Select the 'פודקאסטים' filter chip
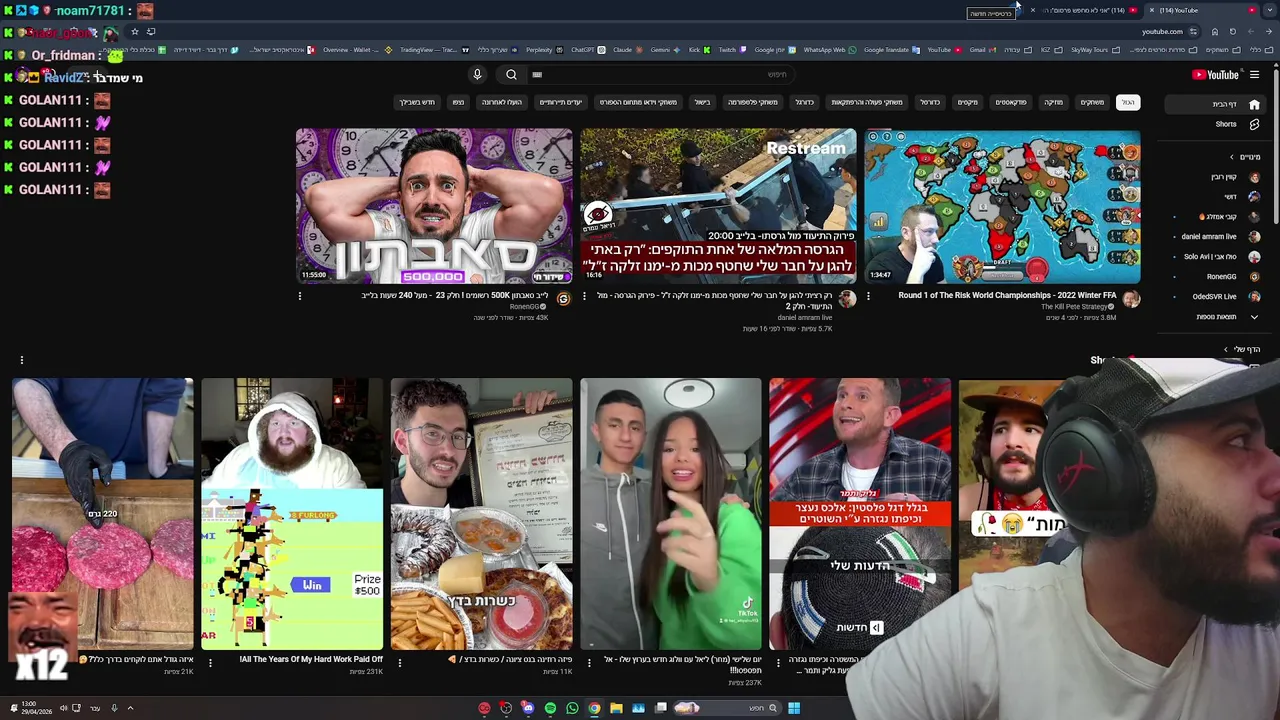The width and height of the screenshot is (1280, 720). coord(1011,102)
